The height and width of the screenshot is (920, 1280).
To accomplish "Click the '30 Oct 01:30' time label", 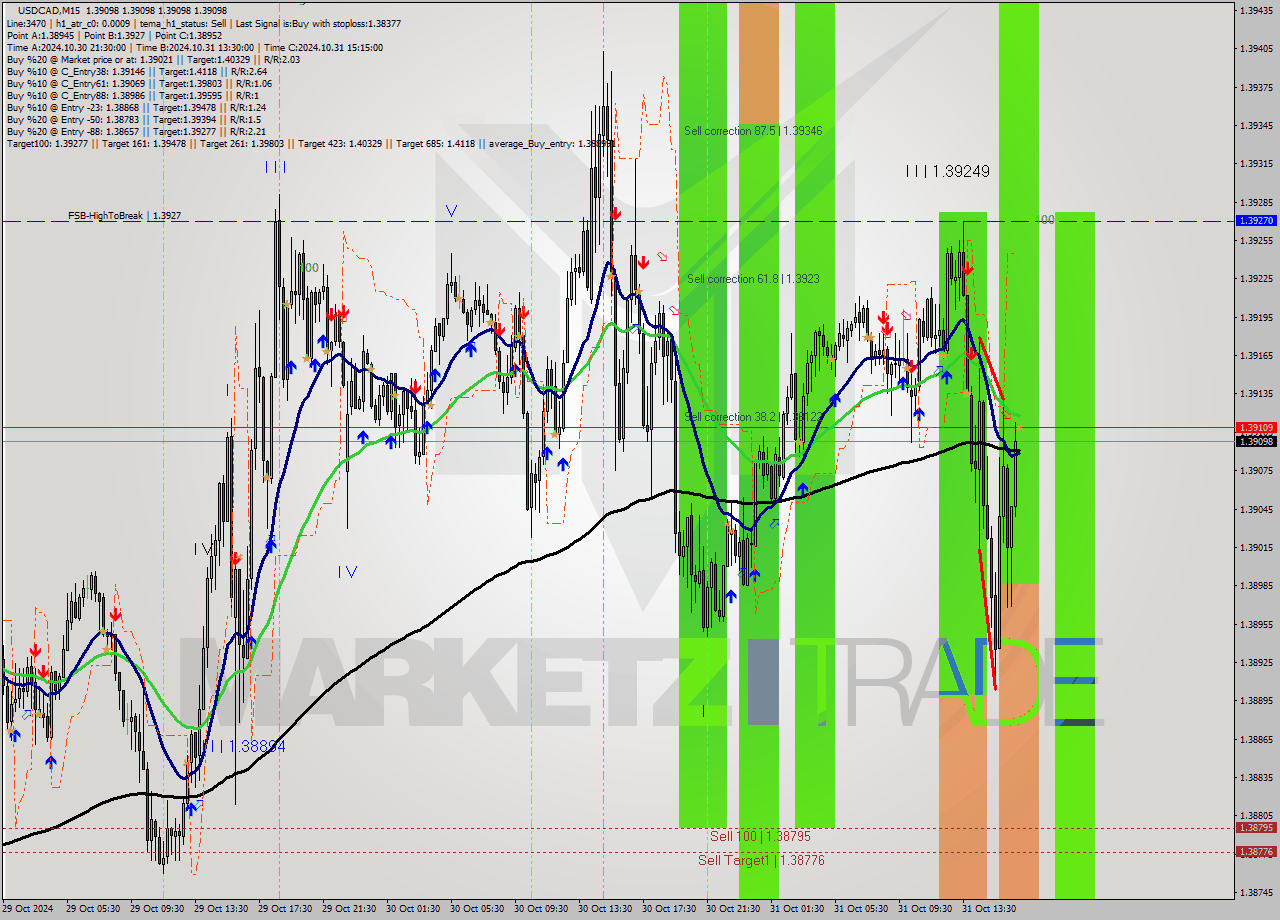I will click(414, 909).
